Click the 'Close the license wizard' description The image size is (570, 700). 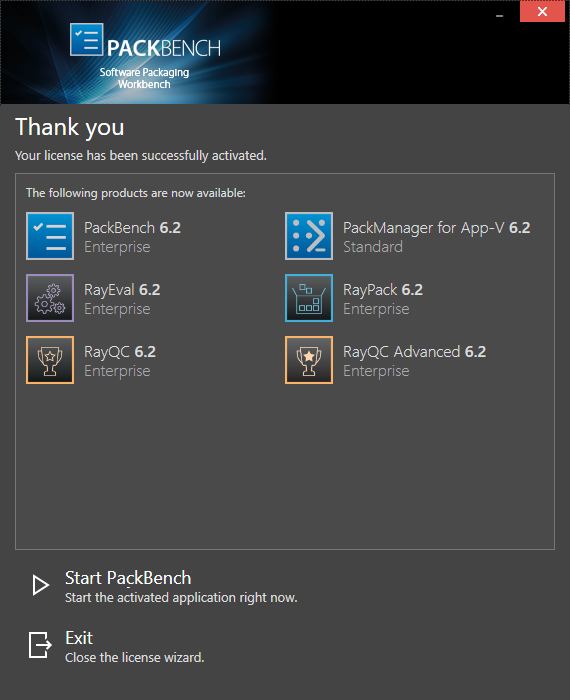click(x=134, y=658)
